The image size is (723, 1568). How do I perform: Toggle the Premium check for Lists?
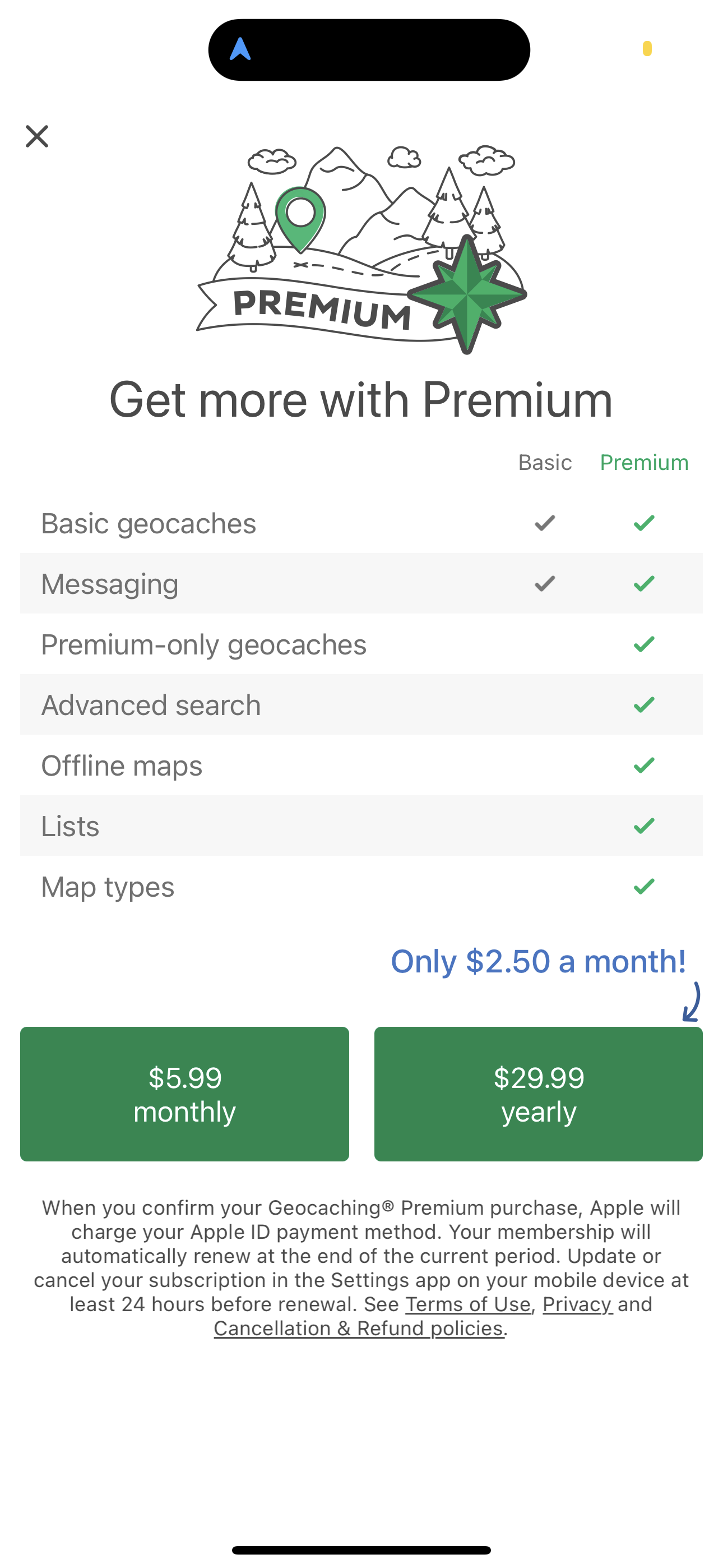[x=643, y=826]
